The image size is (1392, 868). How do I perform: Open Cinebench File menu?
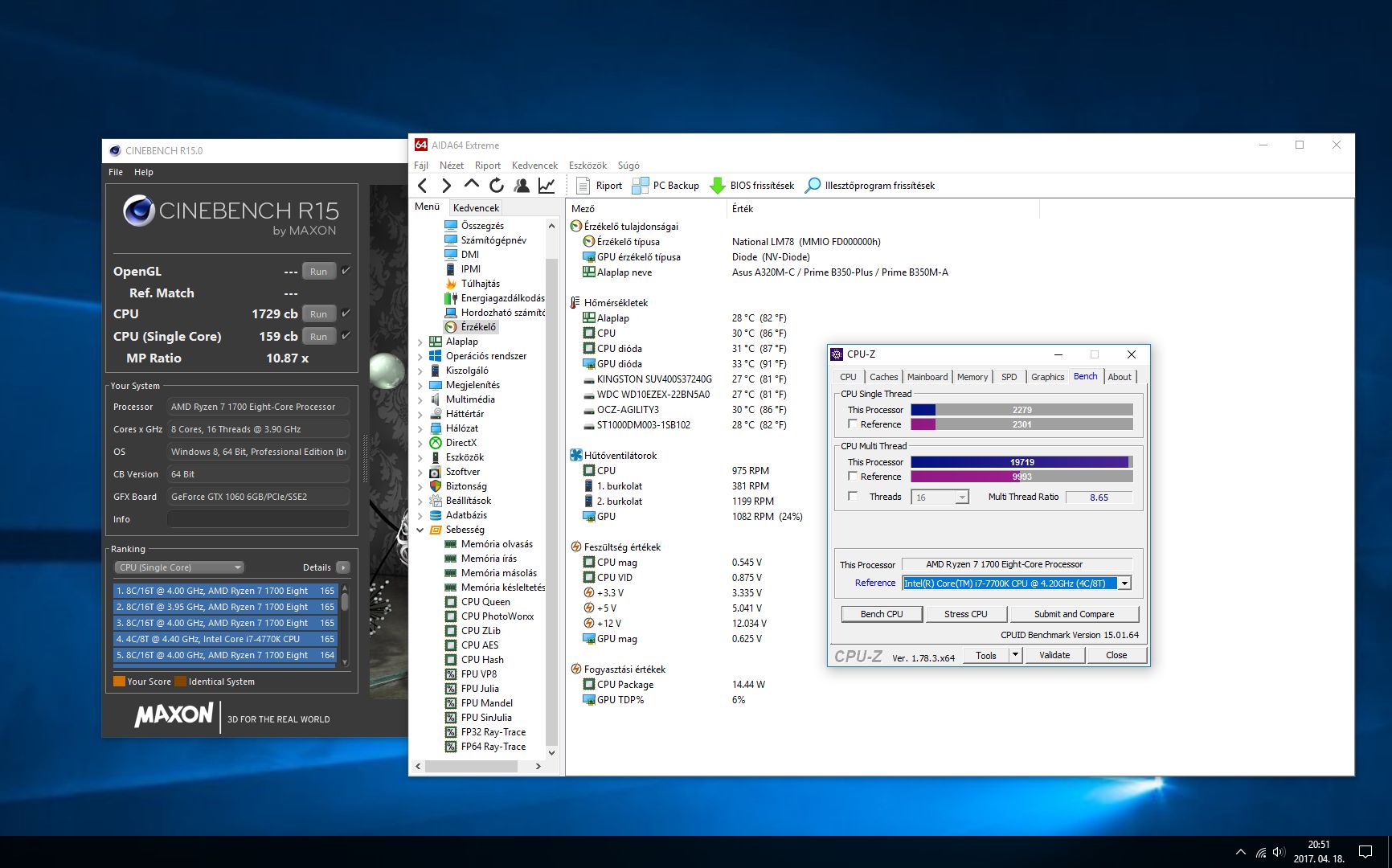tap(116, 172)
